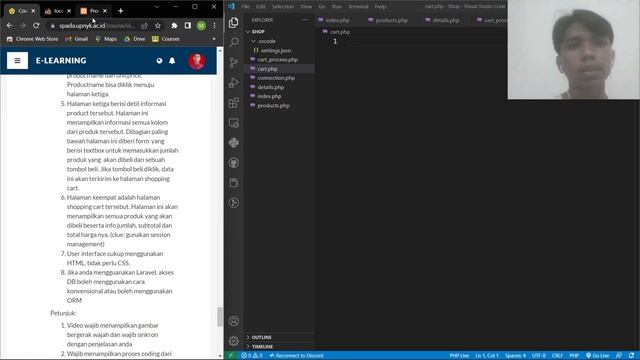Open Selection menu in VS Code
Image resolution: width=640 pixels, height=360 pixels.
coord(282,7)
